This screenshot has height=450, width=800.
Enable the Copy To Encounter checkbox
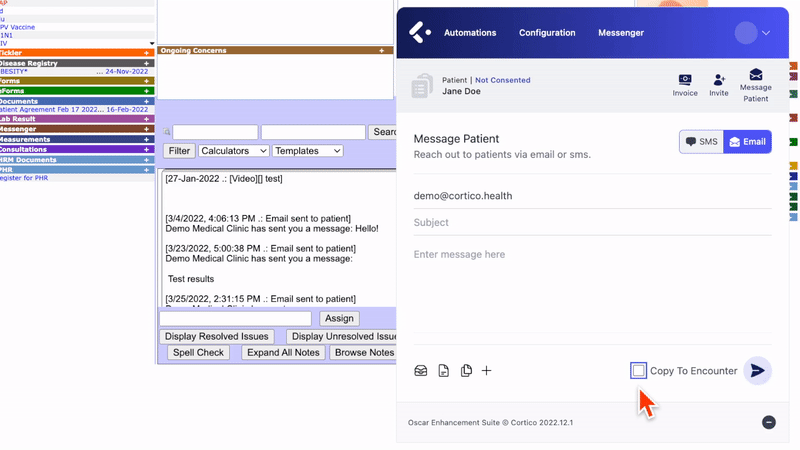(639, 371)
